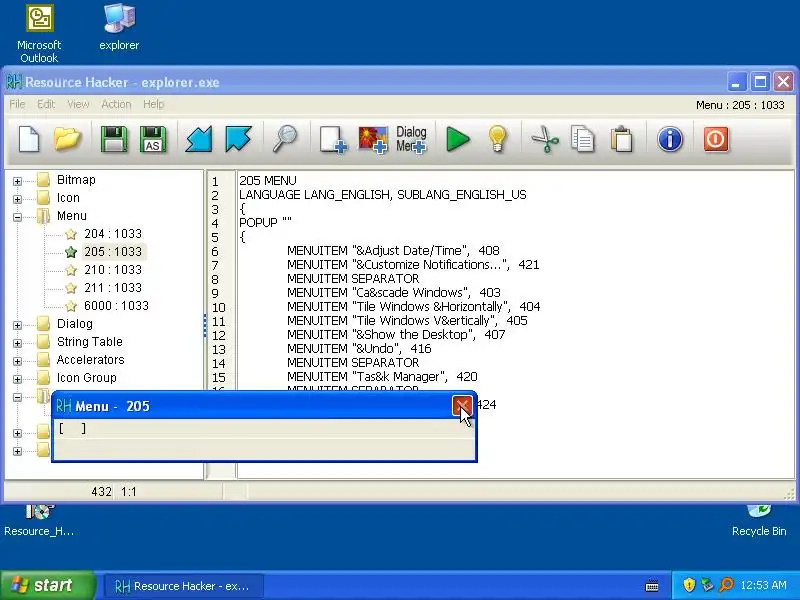The height and width of the screenshot is (600, 800).
Task: Click the 'Ca&scade Windows' script line
Action: click(x=393, y=292)
